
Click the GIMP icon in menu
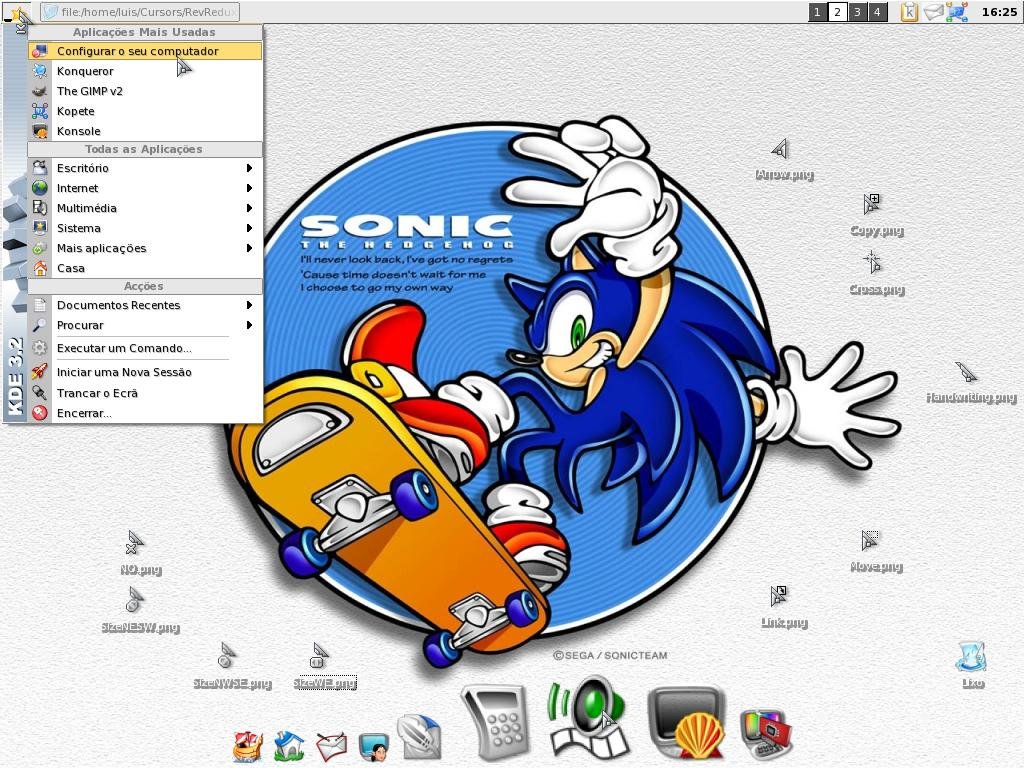[40, 91]
